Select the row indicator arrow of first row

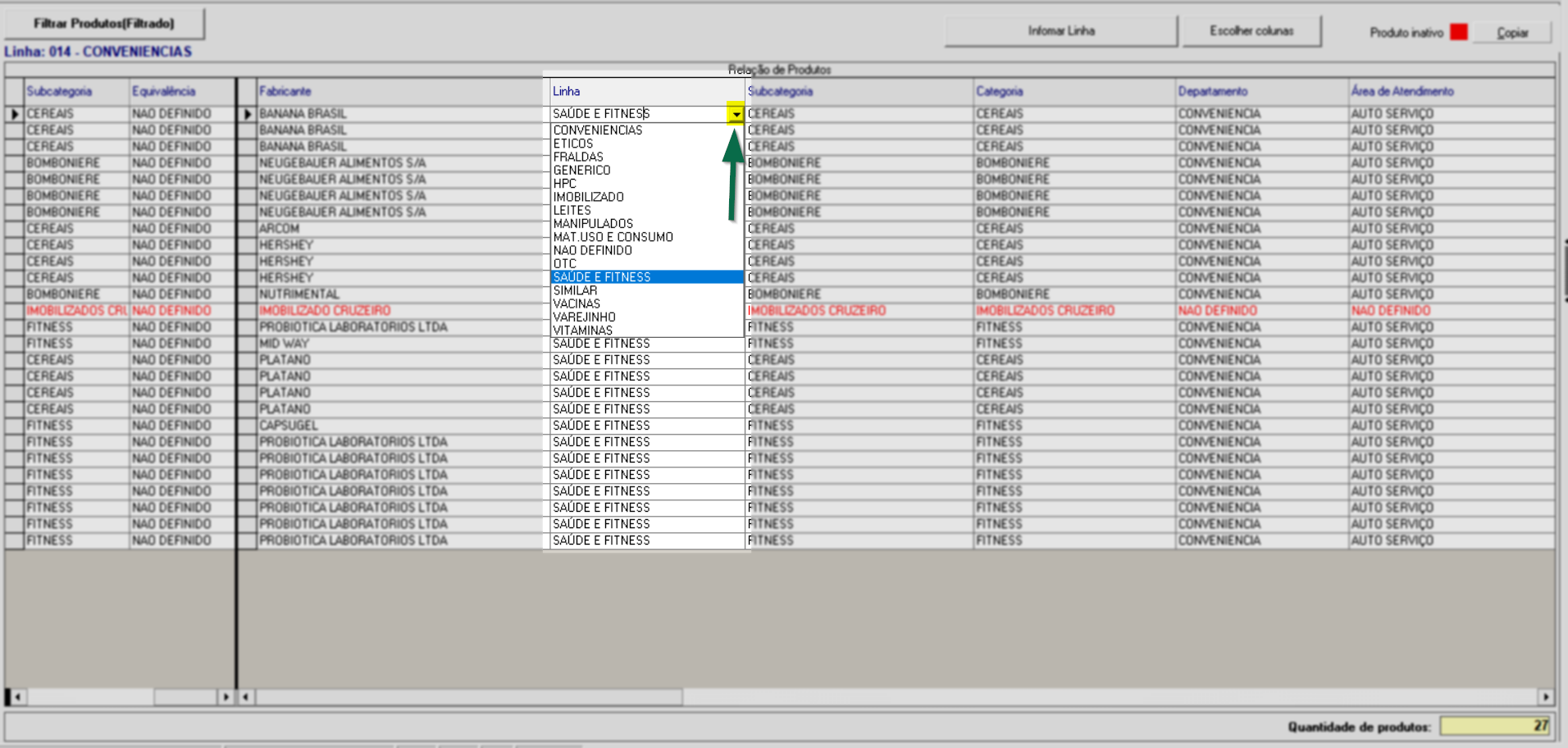(14, 114)
